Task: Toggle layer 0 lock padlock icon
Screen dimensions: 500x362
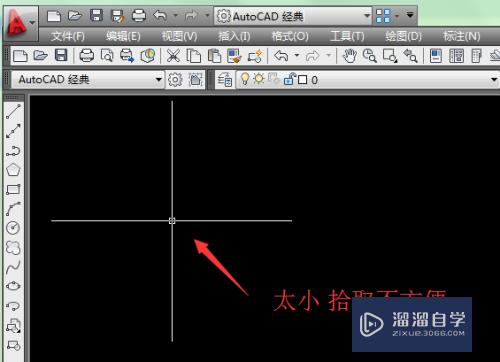Action: tap(289, 79)
